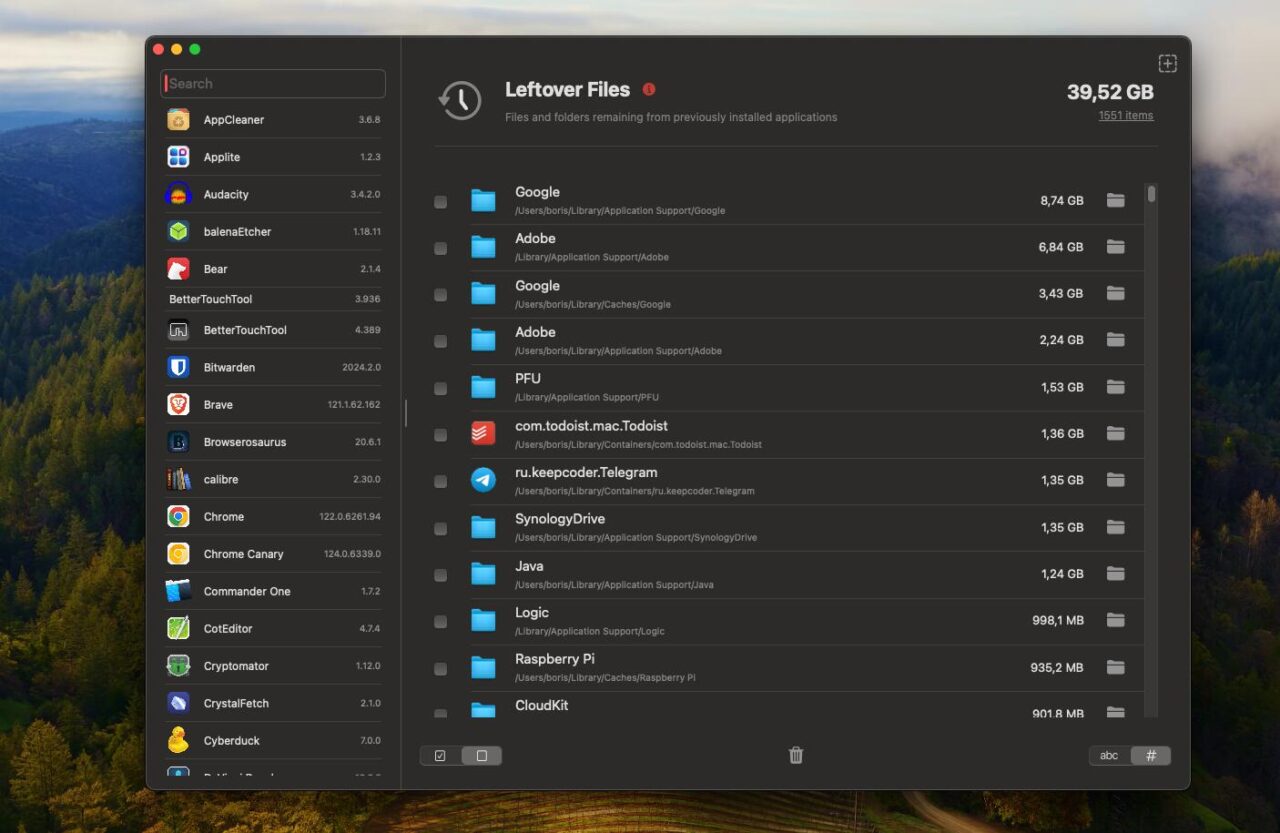Reveal Google 8,74 GB folder in Finder
The image size is (1280, 833).
pyautogui.click(x=1116, y=200)
